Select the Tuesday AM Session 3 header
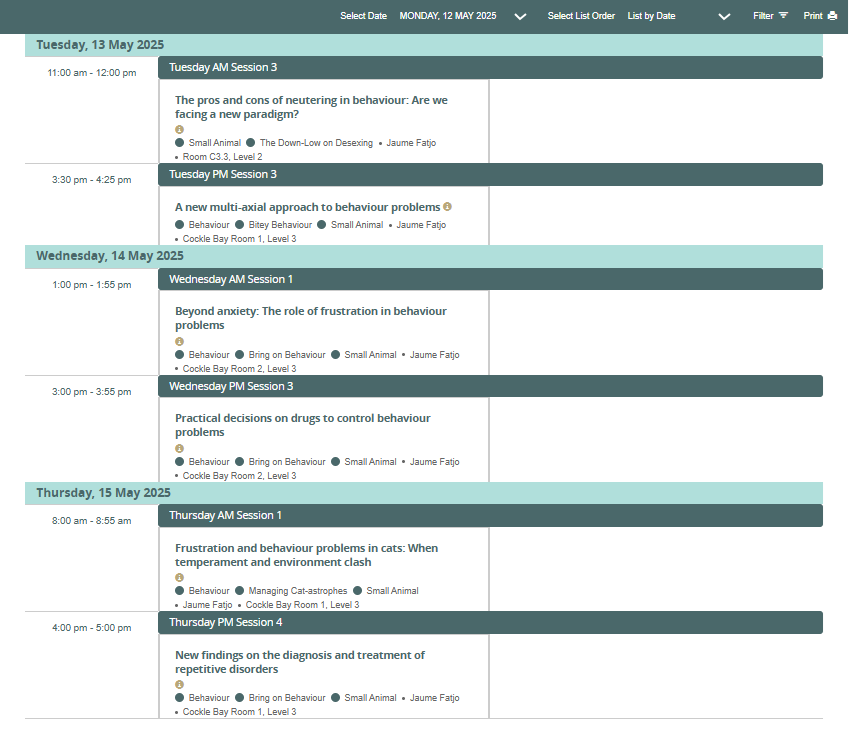 490,67
